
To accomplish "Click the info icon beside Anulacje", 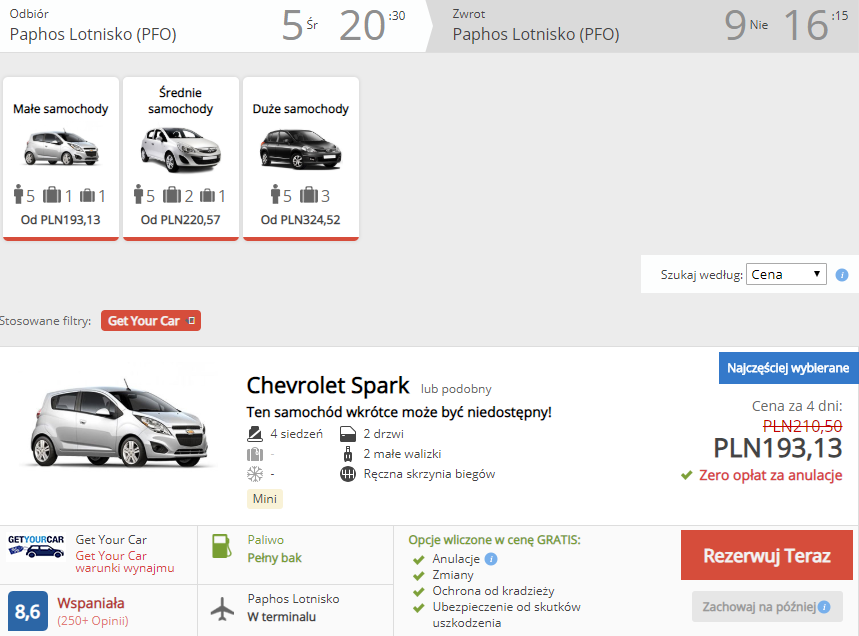I will point(491,559).
